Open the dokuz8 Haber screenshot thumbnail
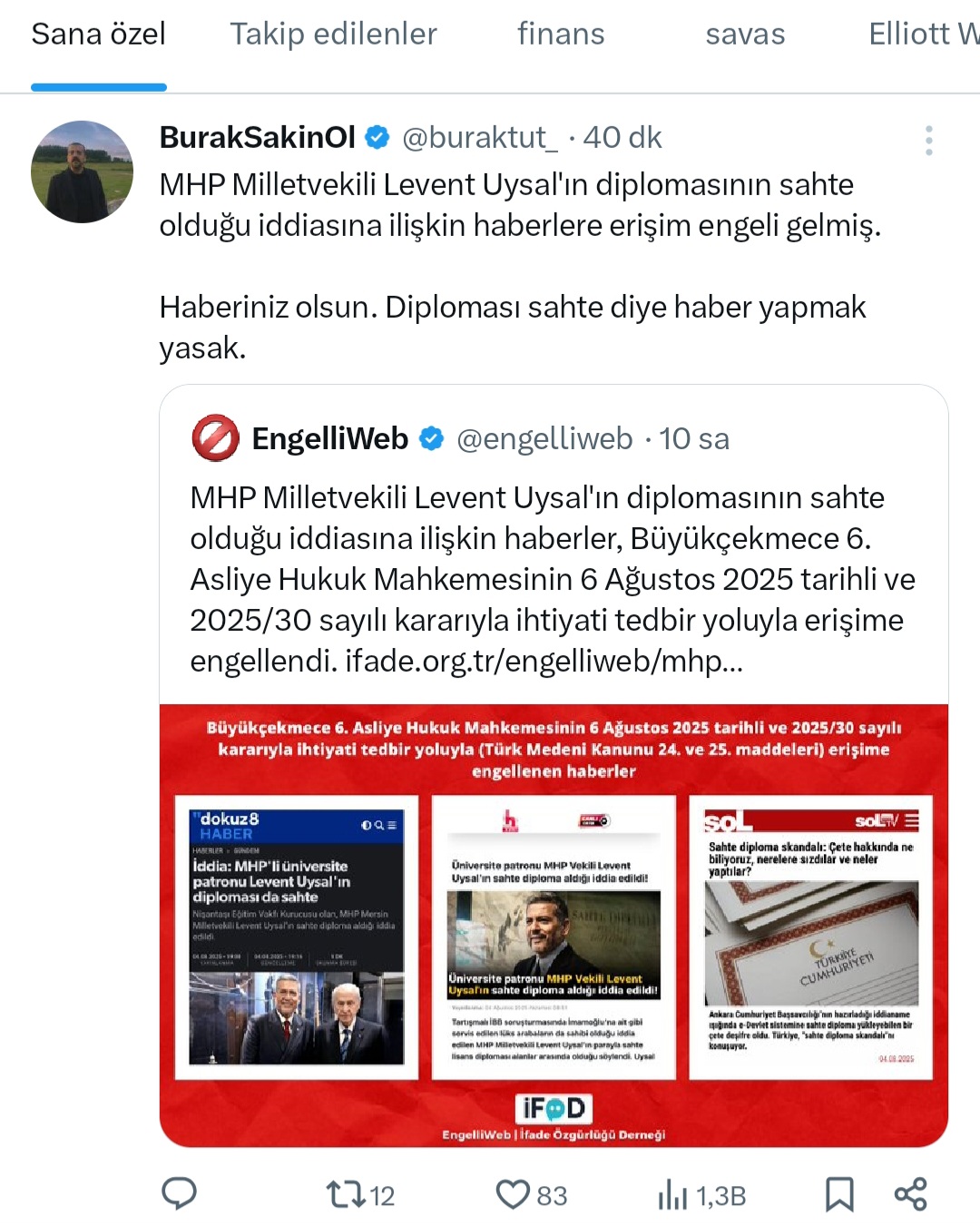The image size is (980, 1226). click(297, 937)
